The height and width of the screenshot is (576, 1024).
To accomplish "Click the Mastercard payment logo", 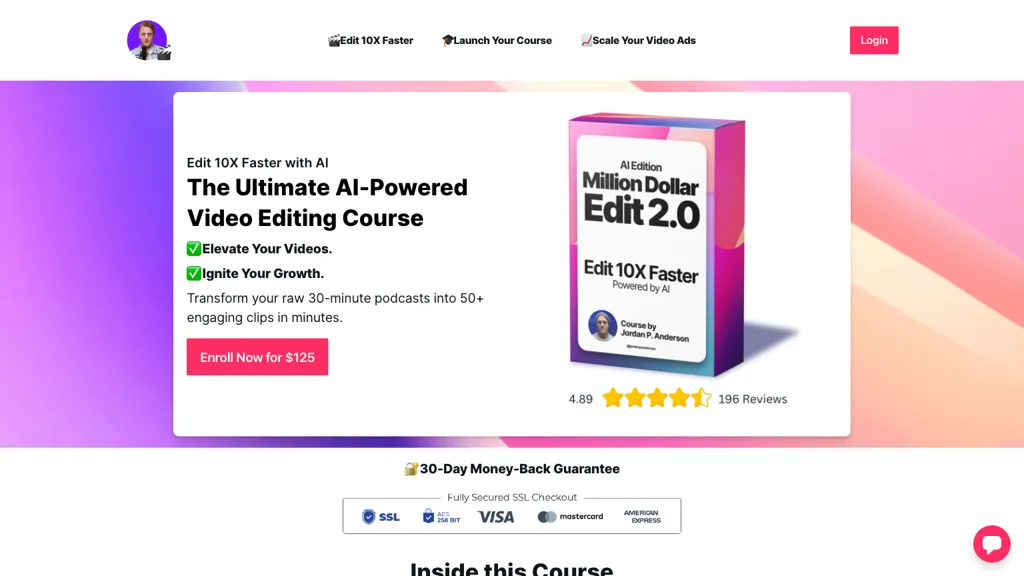I will coord(570,517).
